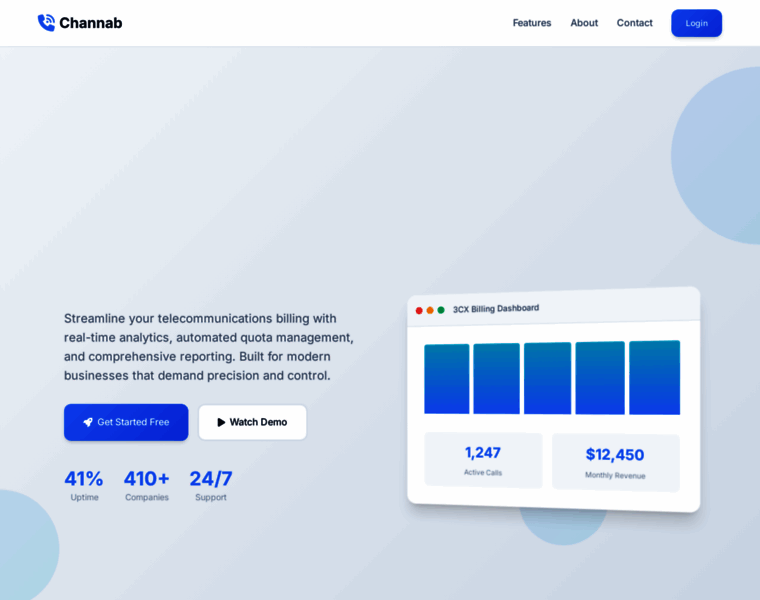
Task: Click the Get Started Free button
Action: coord(126,422)
